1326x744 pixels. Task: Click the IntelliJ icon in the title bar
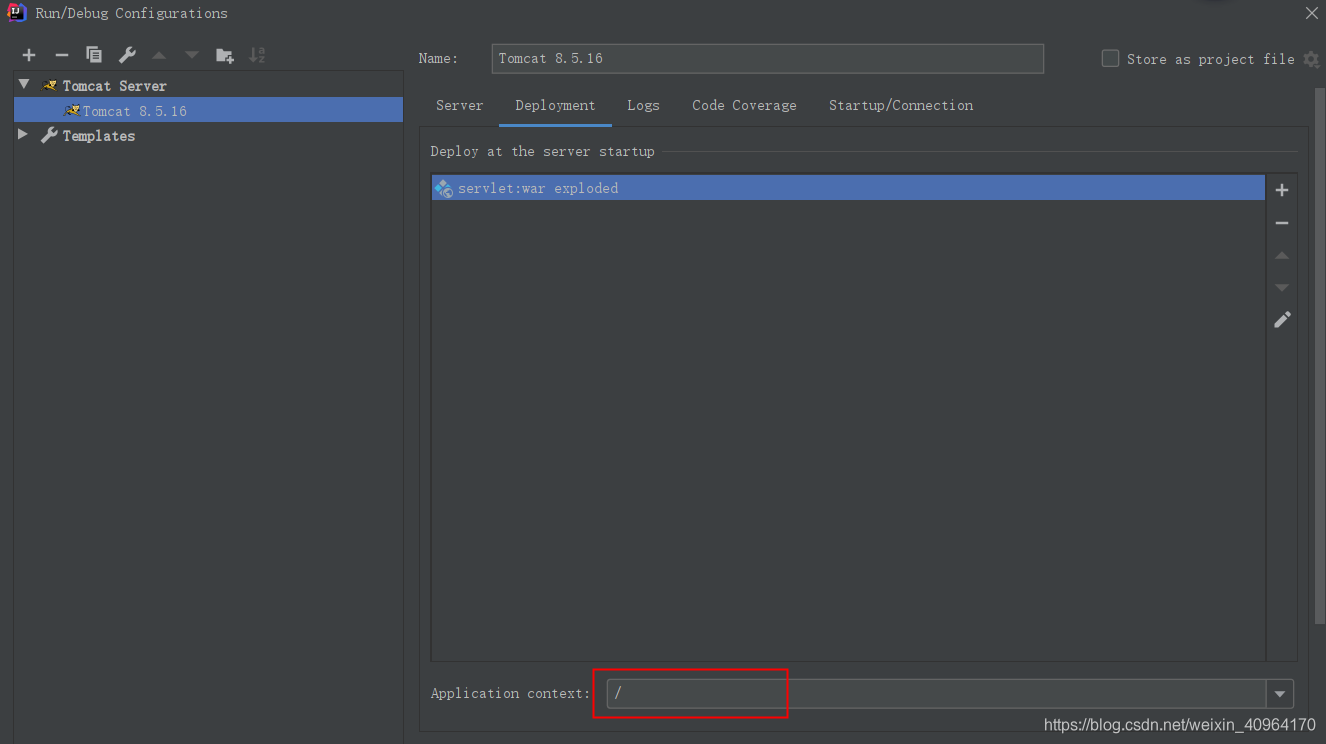(16, 12)
